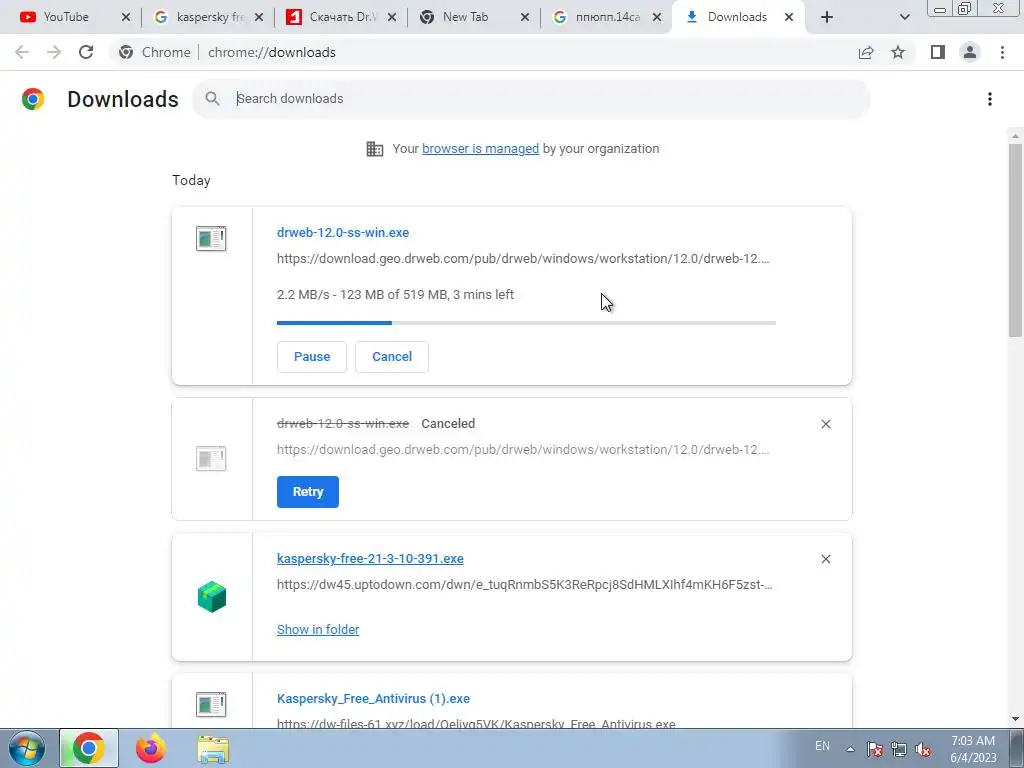Show hidden tray icons arrow

pyautogui.click(x=850, y=749)
